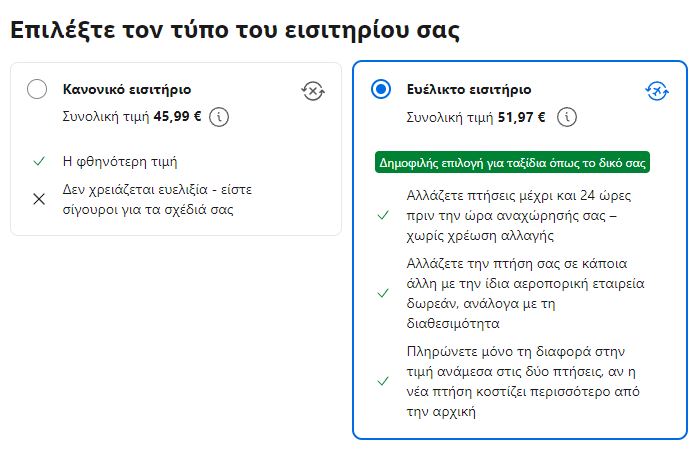
Task: Click the text about no change fee
Action: (519, 216)
